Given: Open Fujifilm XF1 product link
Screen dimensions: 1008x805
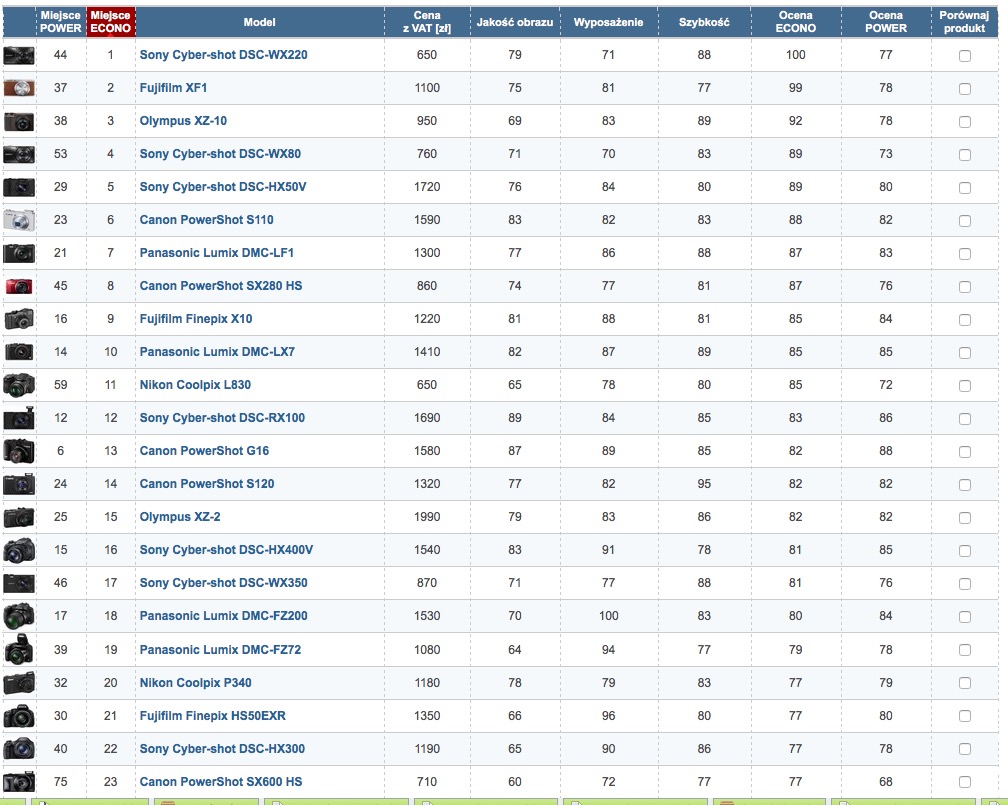Looking at the screenshot, I should click(x=174, y=87).
